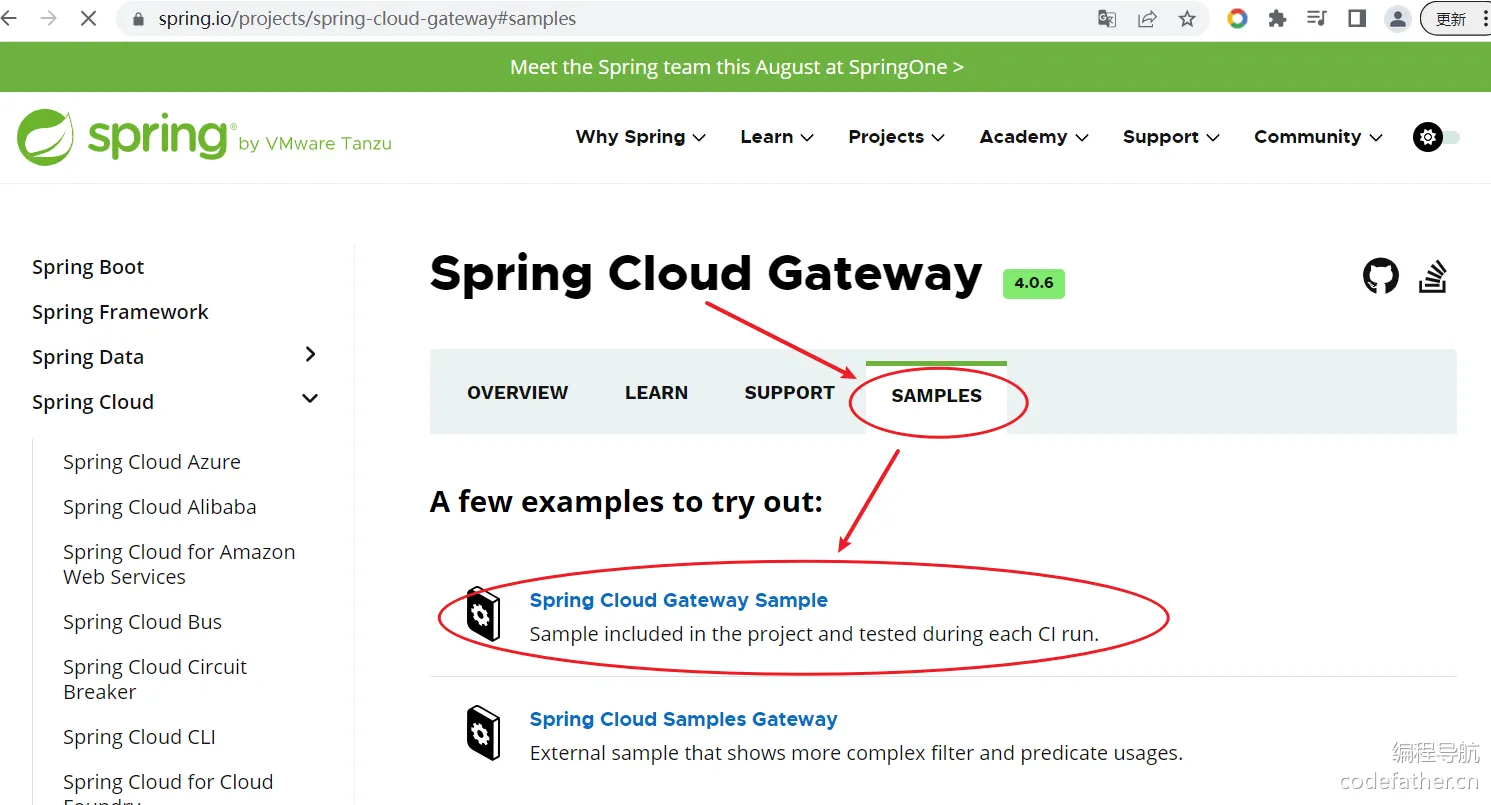Screen dimensions: 1491x805
Task: Open Spring Cloud for Amazon Web Services
Action: click(179, 564)
